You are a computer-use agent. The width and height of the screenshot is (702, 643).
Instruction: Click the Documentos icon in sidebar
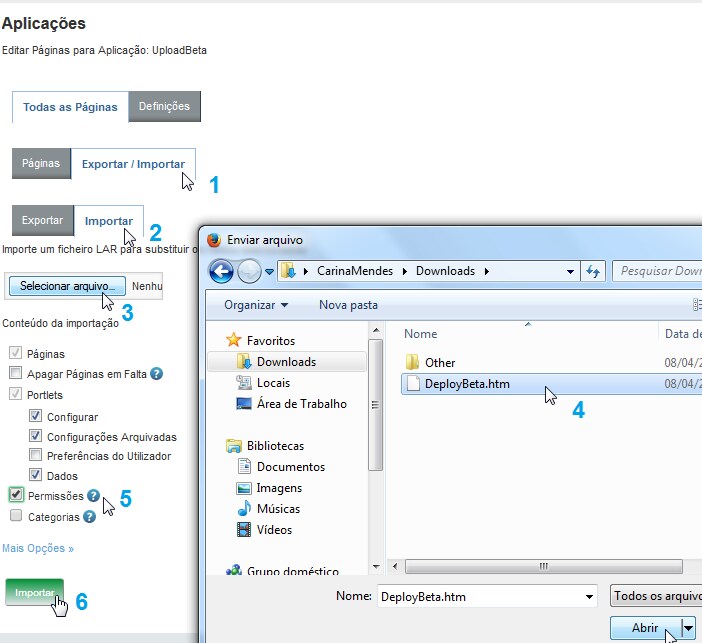coord(244,467)
